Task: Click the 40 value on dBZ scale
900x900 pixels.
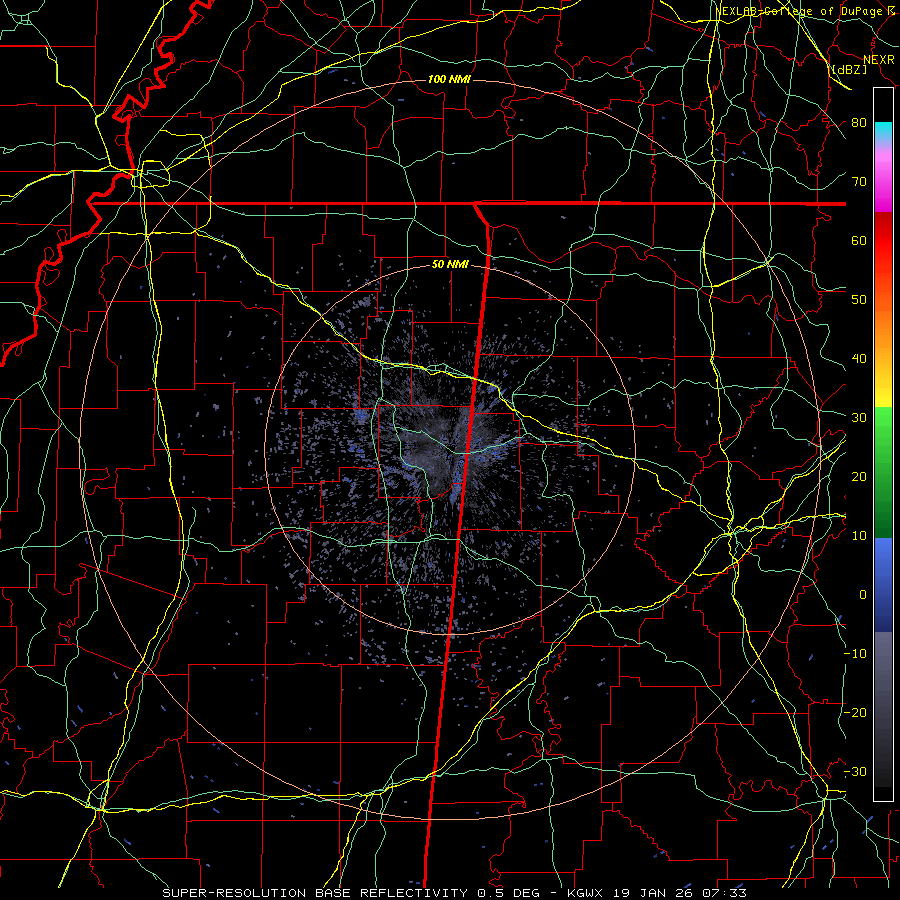Action: (859, 359)
